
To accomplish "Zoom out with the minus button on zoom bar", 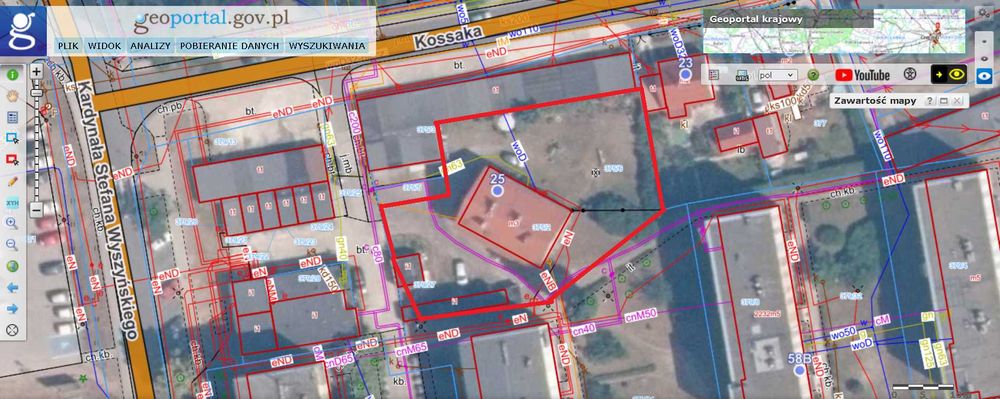I will 36,209.
